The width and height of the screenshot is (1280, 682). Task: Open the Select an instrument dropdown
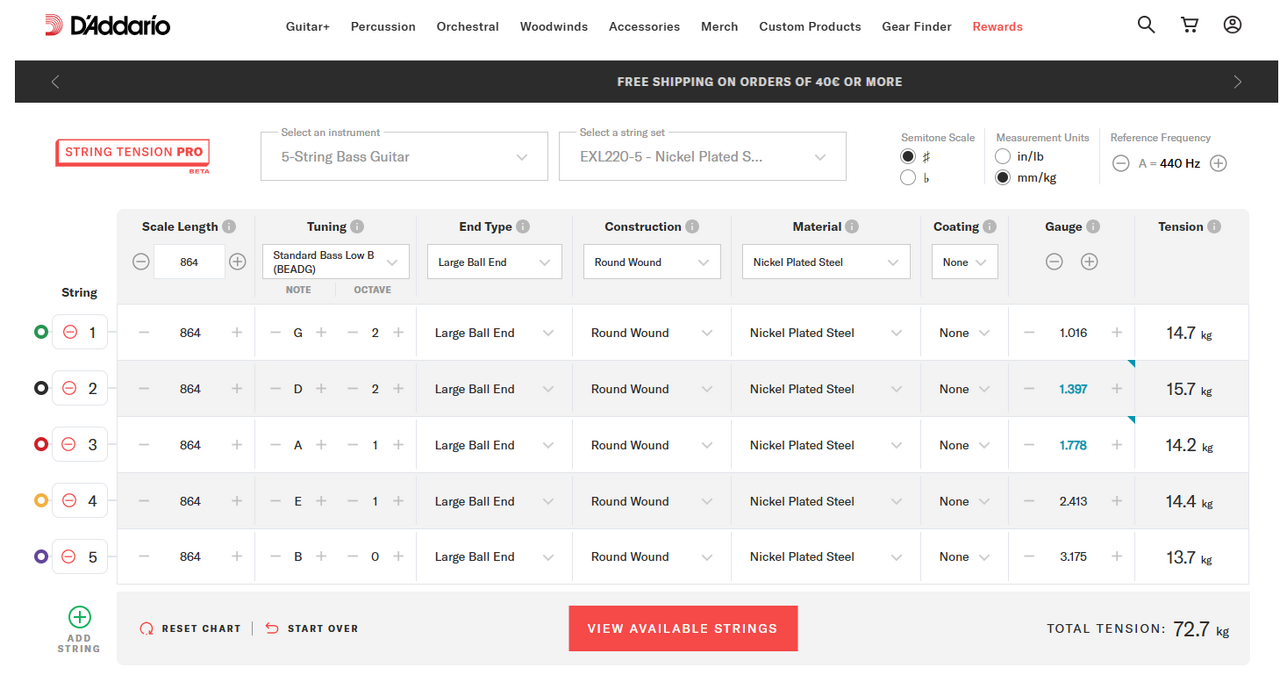point(404,157)
